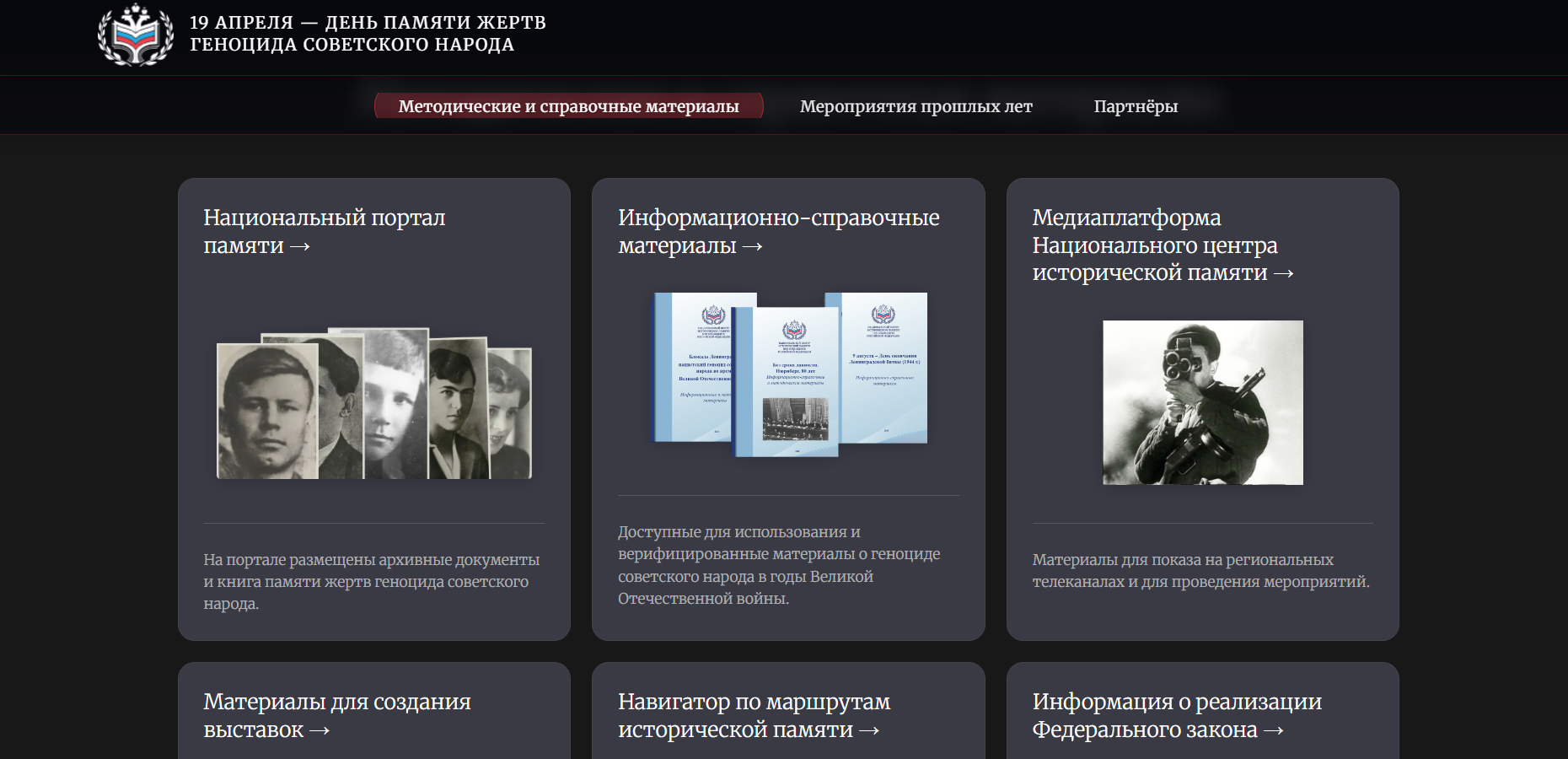The image size is (1568, 759).
Task: Click the wartime cameraman photograph
Action: pos(1202,402)
